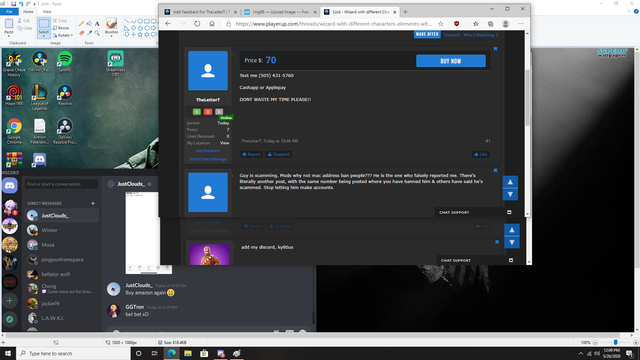Open File Explorer from the taskbar

(188, 353)
